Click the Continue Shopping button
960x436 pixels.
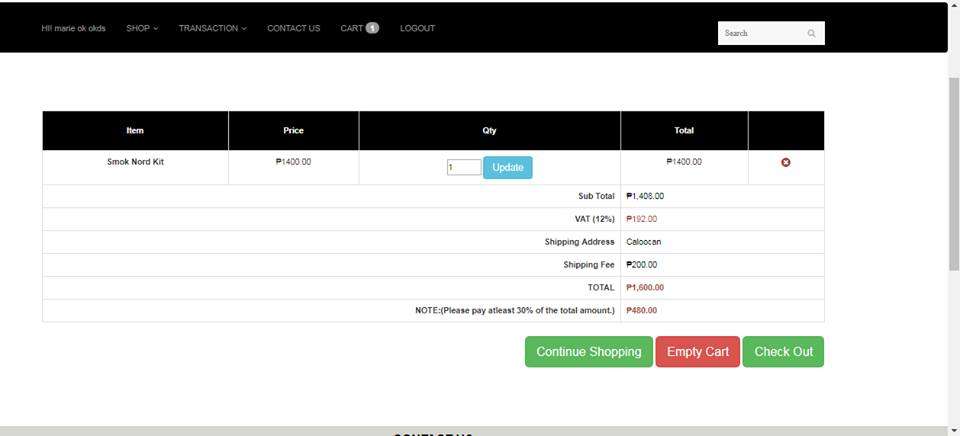click(589, 351)
